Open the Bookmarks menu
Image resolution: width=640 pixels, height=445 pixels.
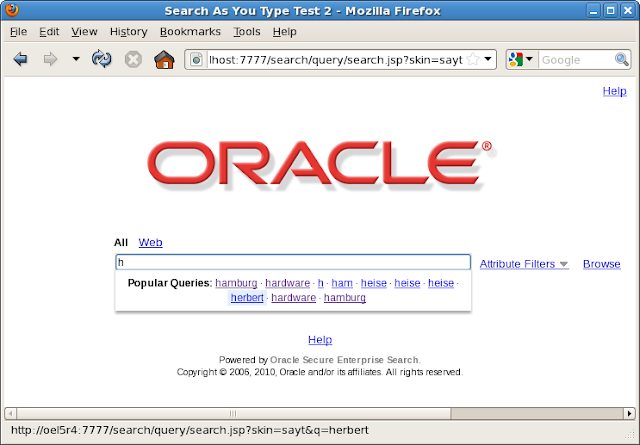[x=190, y=31]
